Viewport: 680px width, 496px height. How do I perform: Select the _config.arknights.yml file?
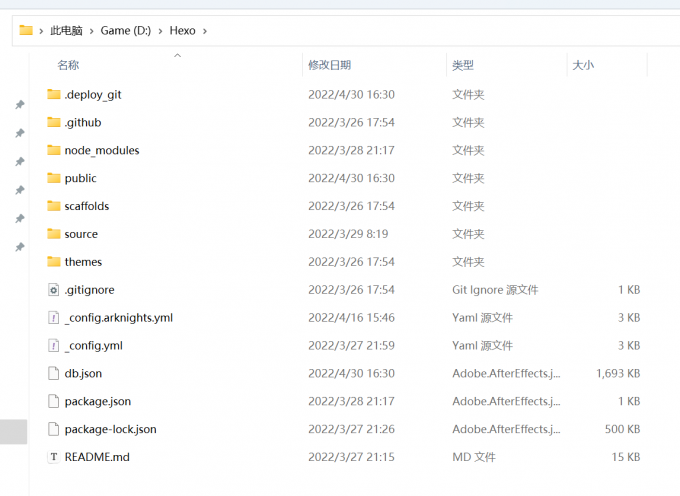[x=118, y=318]
